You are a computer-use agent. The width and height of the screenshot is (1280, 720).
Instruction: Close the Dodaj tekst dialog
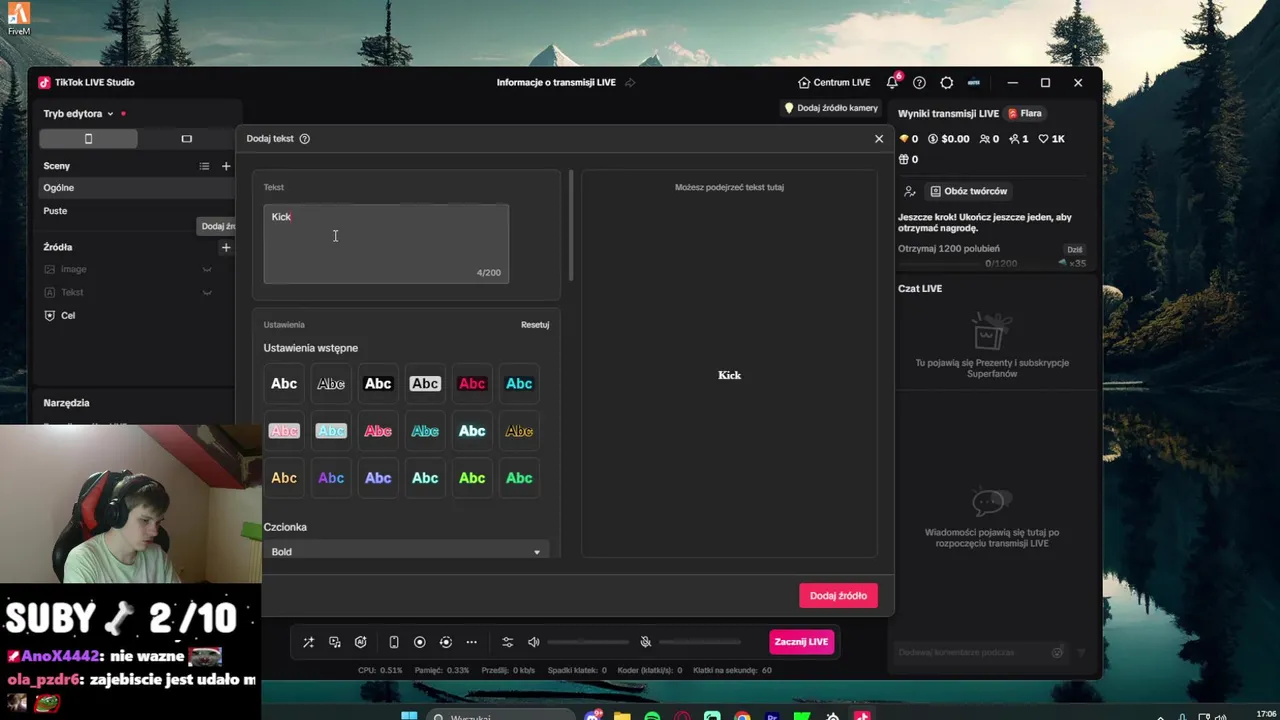point(879,138)
